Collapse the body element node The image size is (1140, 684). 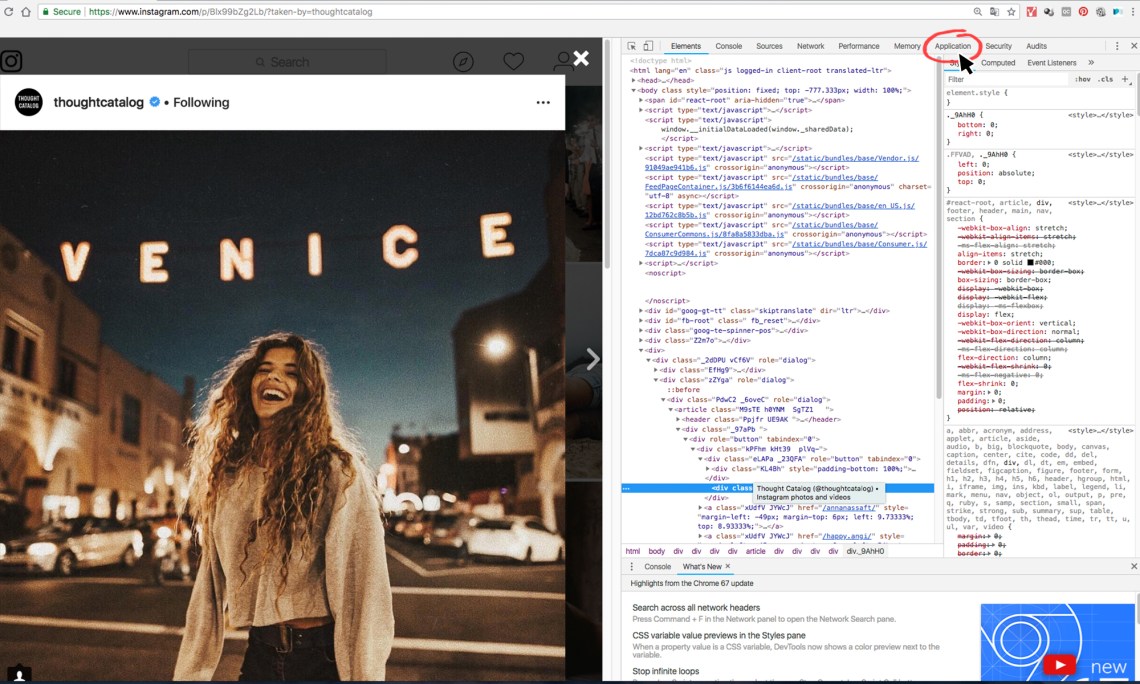[634, 90]
